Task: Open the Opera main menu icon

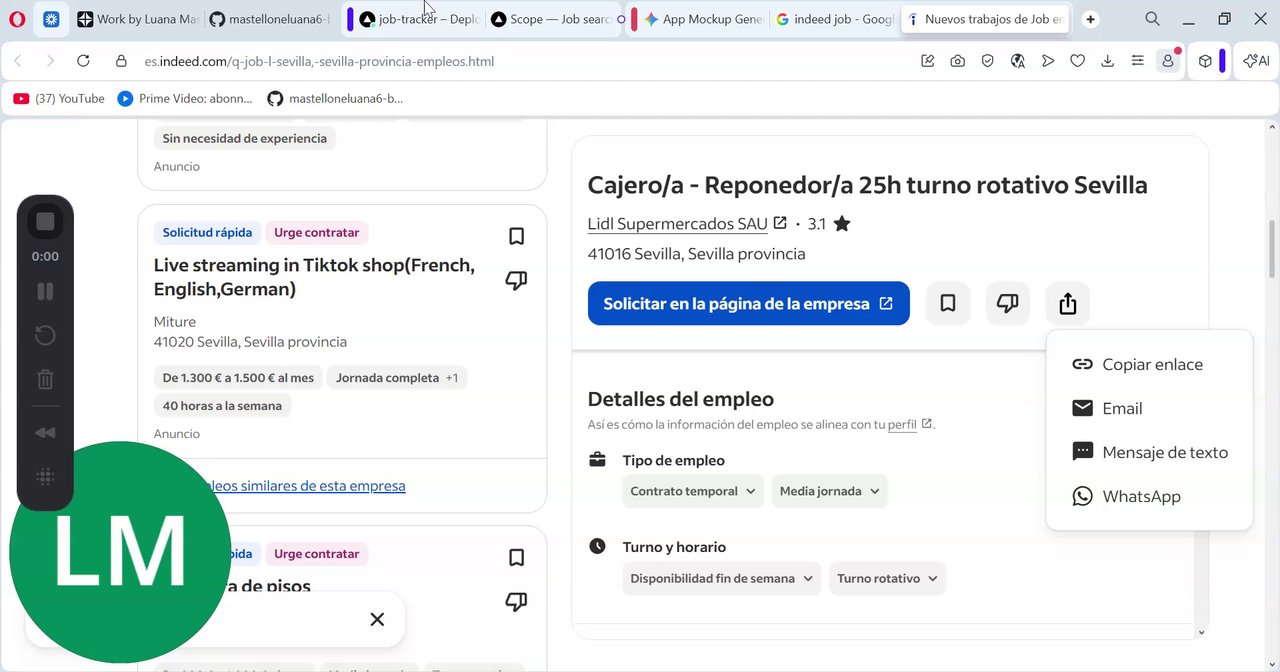Action: point(17,19)
